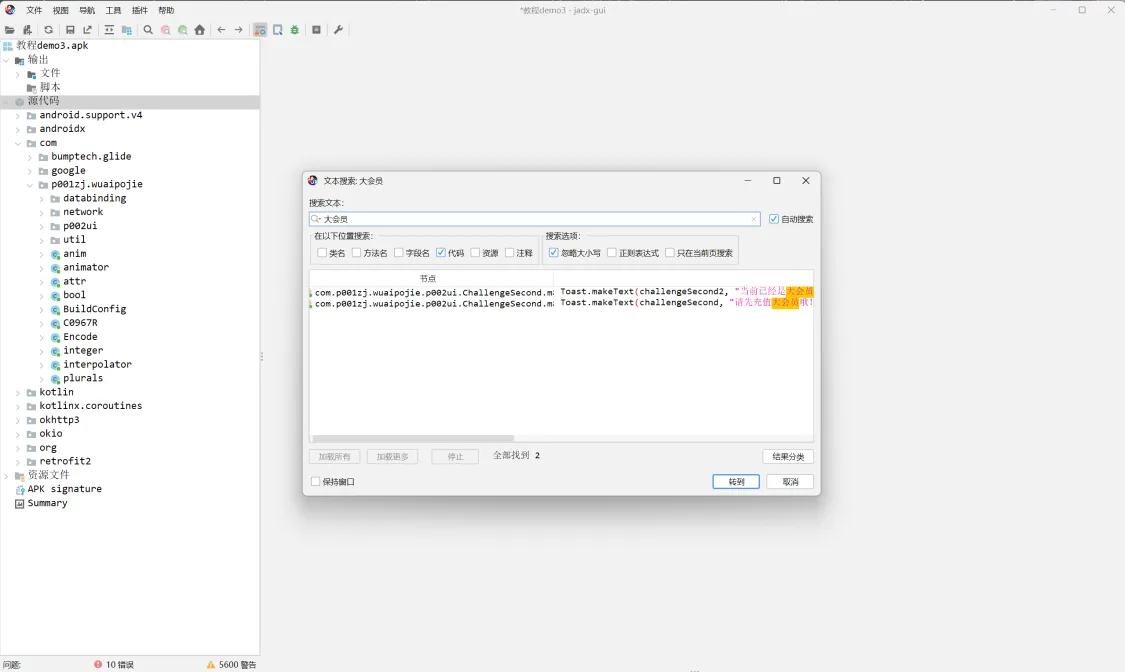Screen dimensions: 1125x672
Task: Toggle the flatten packages toolbar icon
Action: pos(127,30)
